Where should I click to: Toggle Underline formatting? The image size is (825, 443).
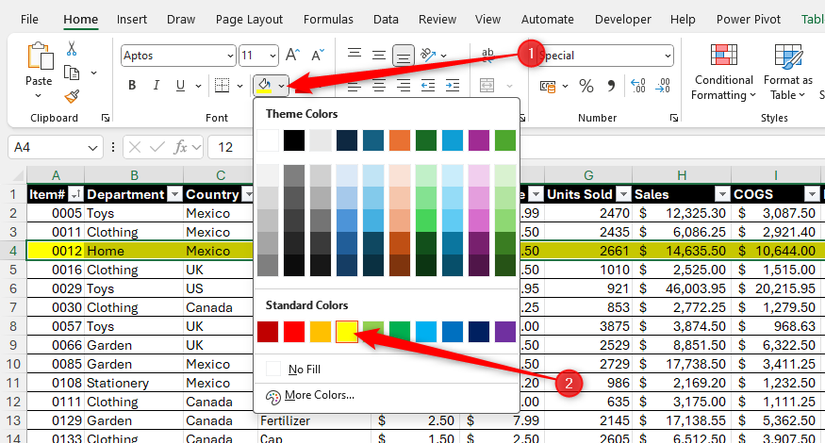tap(180, 86)
